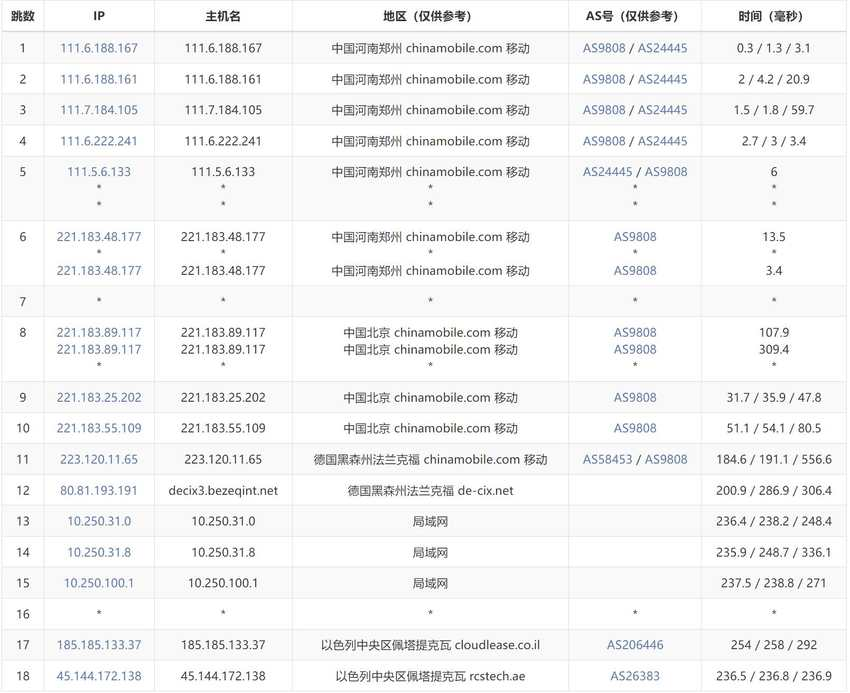Select region text with cloudlease.co.il
850x693 pixels.
click(430, 645)
